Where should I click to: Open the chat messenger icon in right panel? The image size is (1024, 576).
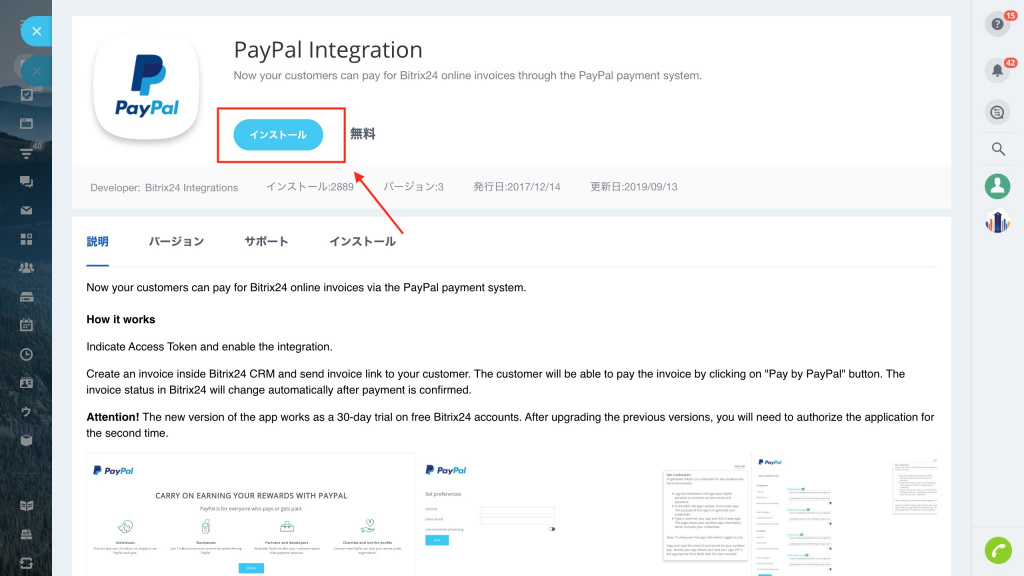[x=997, y=112]
